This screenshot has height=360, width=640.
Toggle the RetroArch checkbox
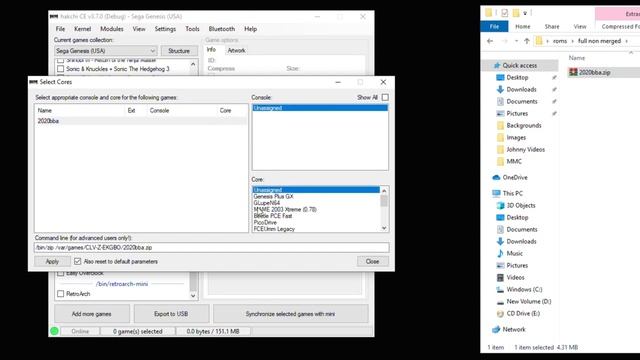point(60,294)
